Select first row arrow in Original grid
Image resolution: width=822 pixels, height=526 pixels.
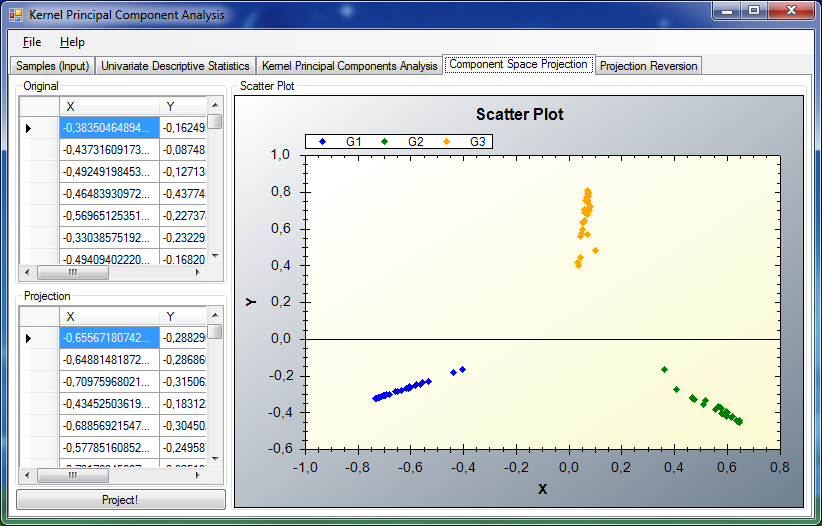point(29,128)
